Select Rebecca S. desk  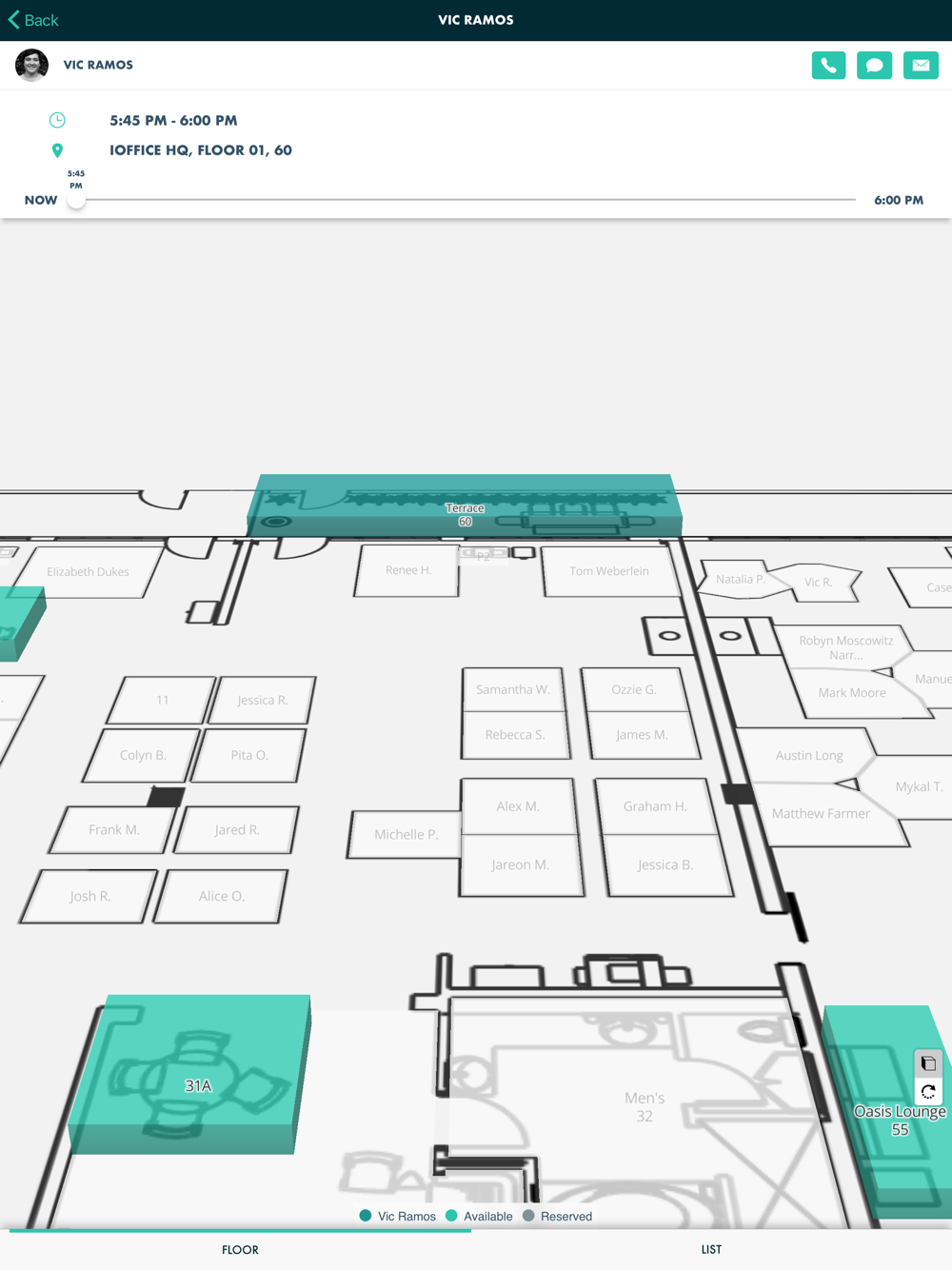tap(515, 735)
